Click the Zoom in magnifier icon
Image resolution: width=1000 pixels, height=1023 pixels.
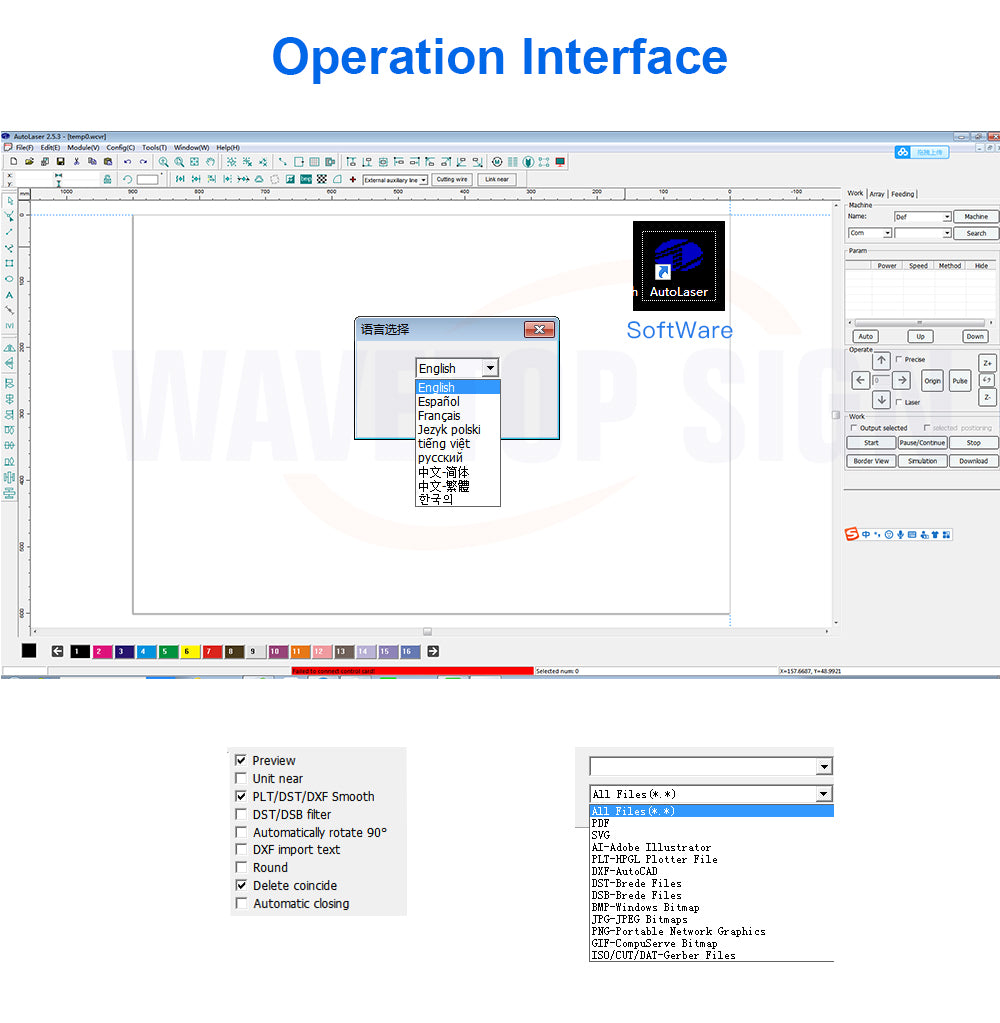[x=163, y=162]
